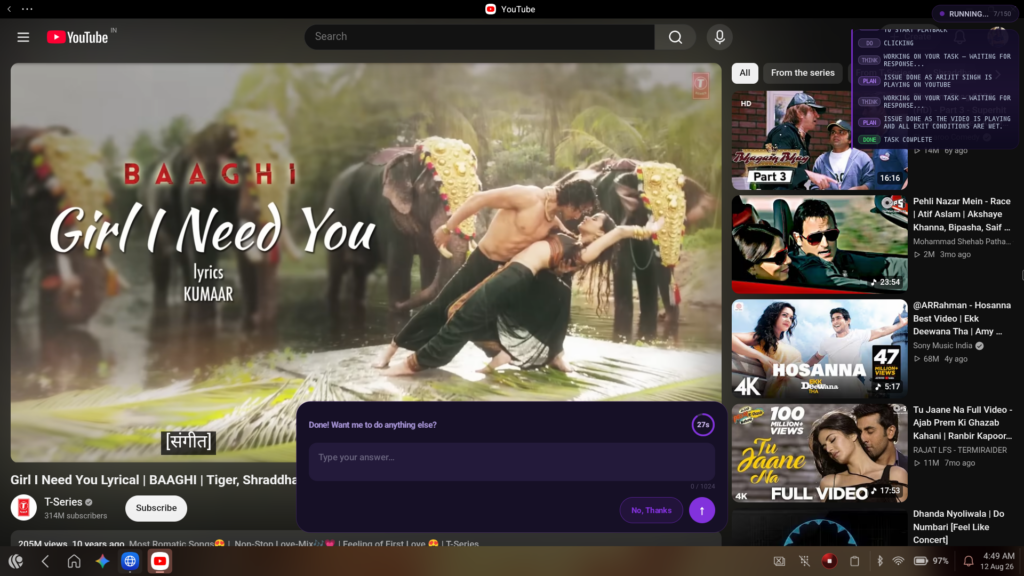Open the clipboard tray icon
The image size is (1024, 576).
(854, 561)
